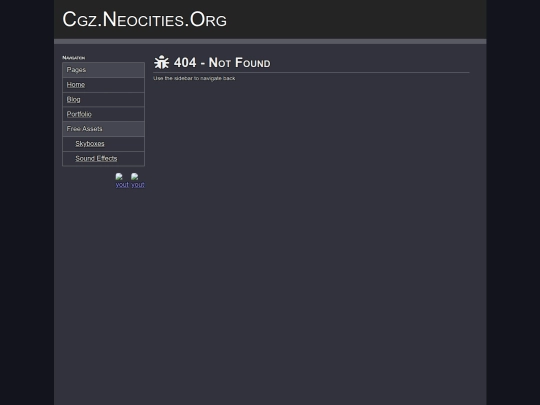
Task: Open the Home page link
Action: pos(76,85)
